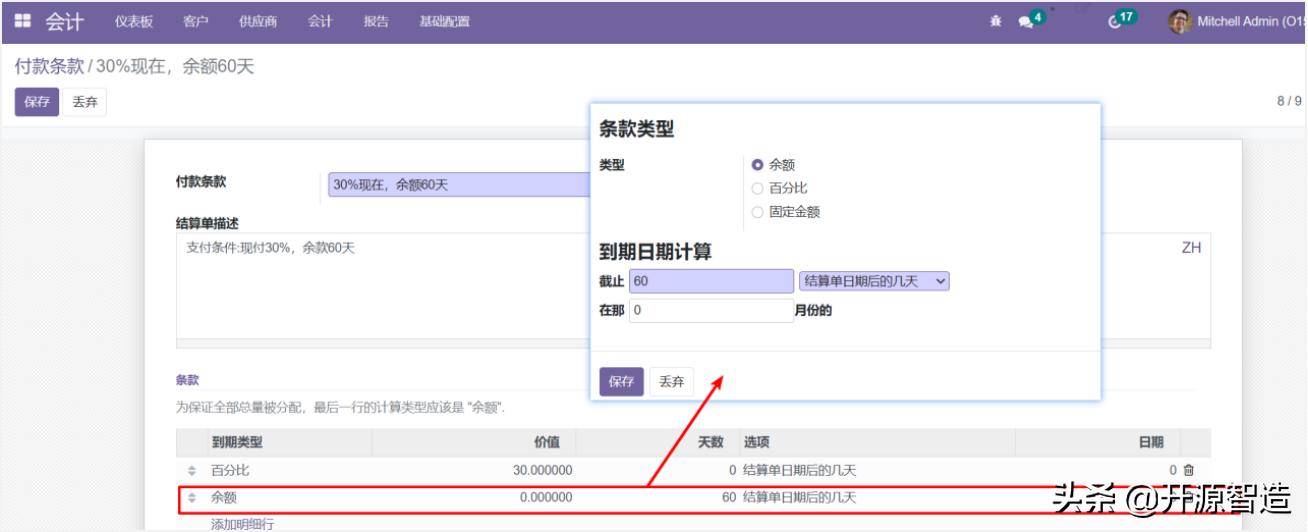1308x532 pixels.
Task: Click the 会计 app title in navbar
Action: pos(64,21)
